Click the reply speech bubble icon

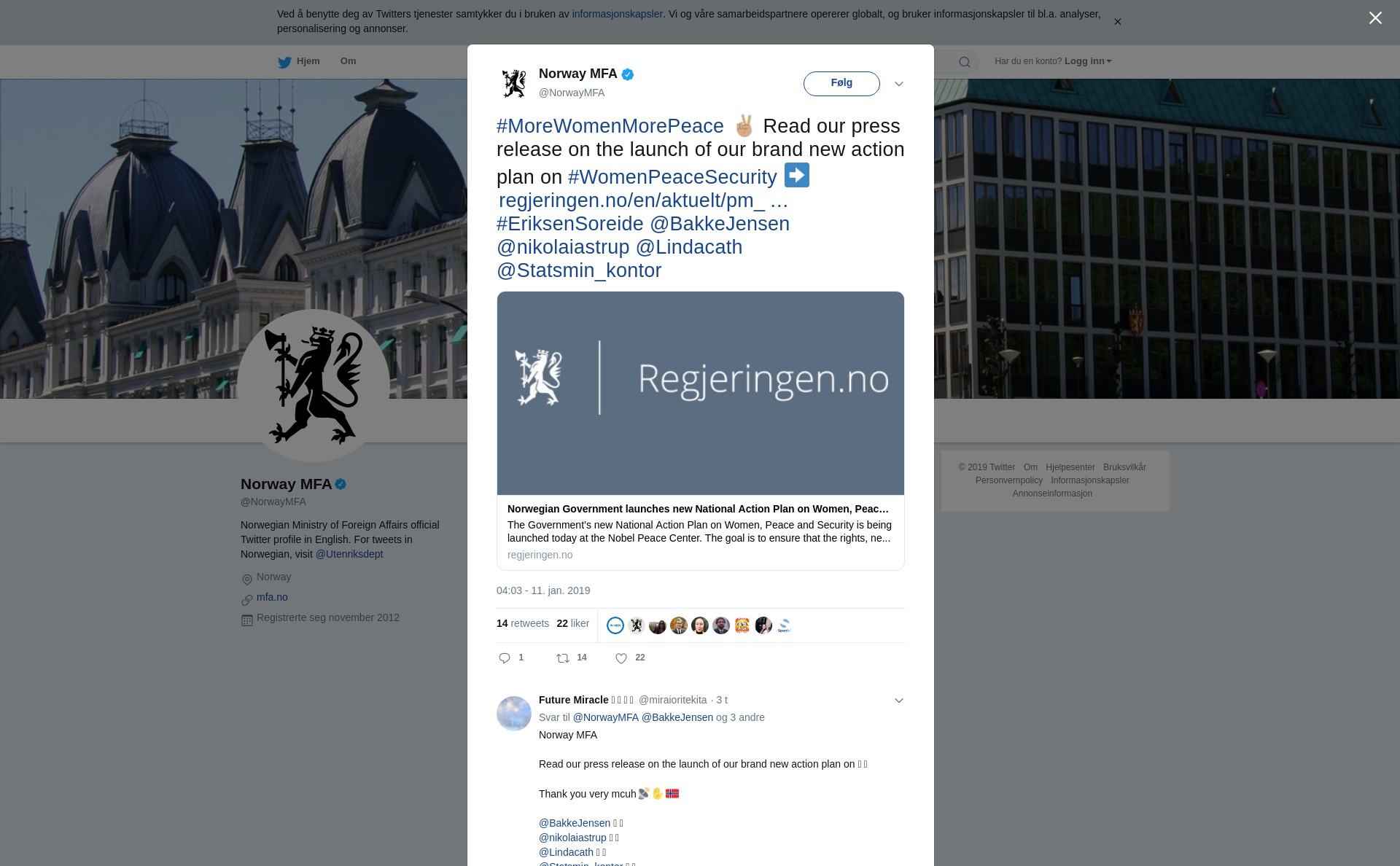pyautogui.click(x=505, y=658)
